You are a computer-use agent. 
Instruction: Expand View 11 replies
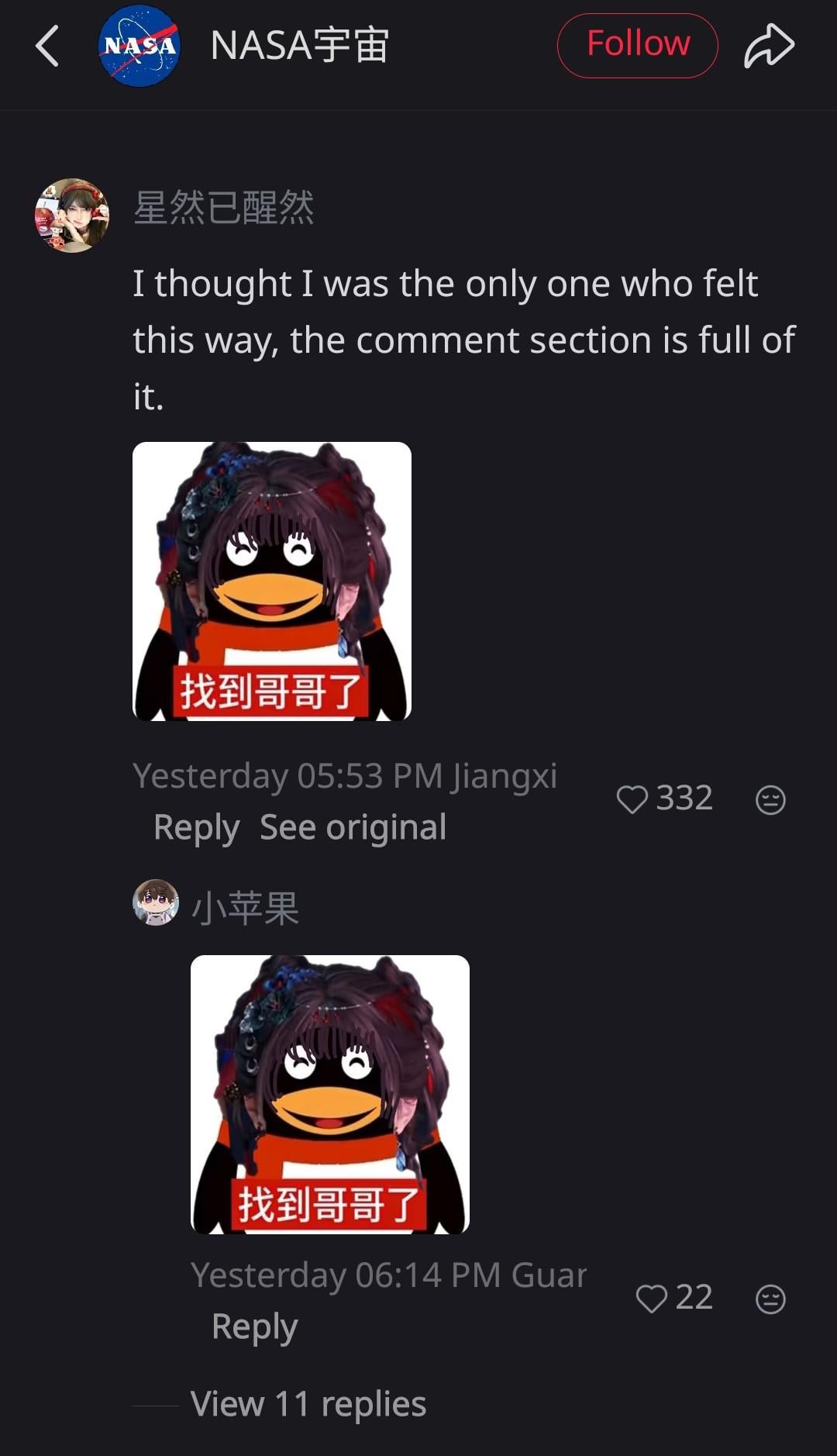(x=308, y=1404)
